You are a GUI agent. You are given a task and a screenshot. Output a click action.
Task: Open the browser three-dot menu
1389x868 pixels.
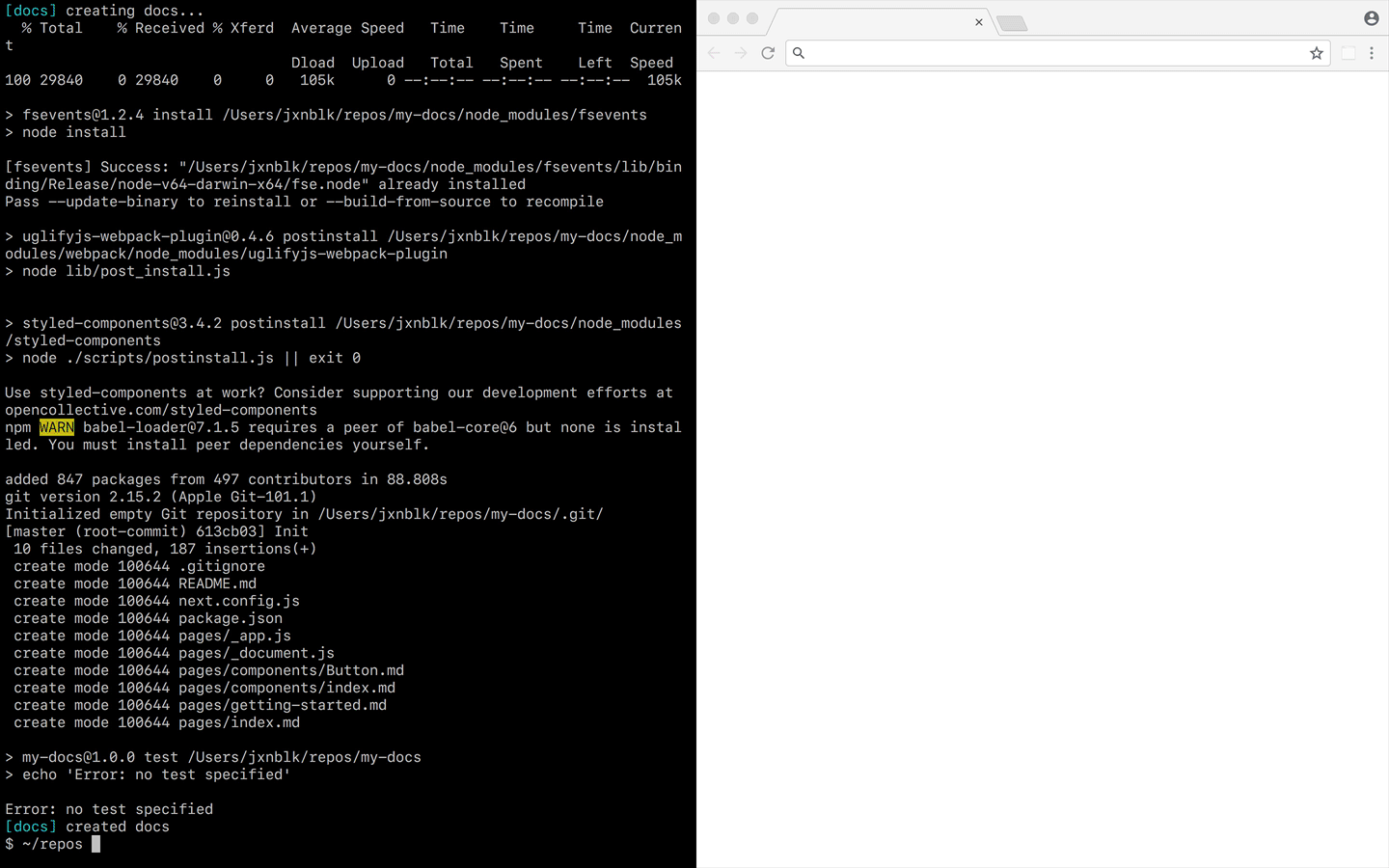(x=1372, y=53)
